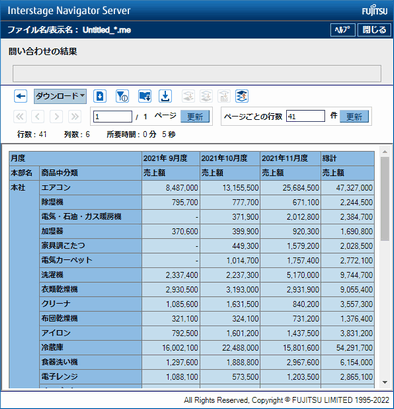Click 更新 button next to ページ
This screenshot has width=394, height=409.
(x=195, y=116)
